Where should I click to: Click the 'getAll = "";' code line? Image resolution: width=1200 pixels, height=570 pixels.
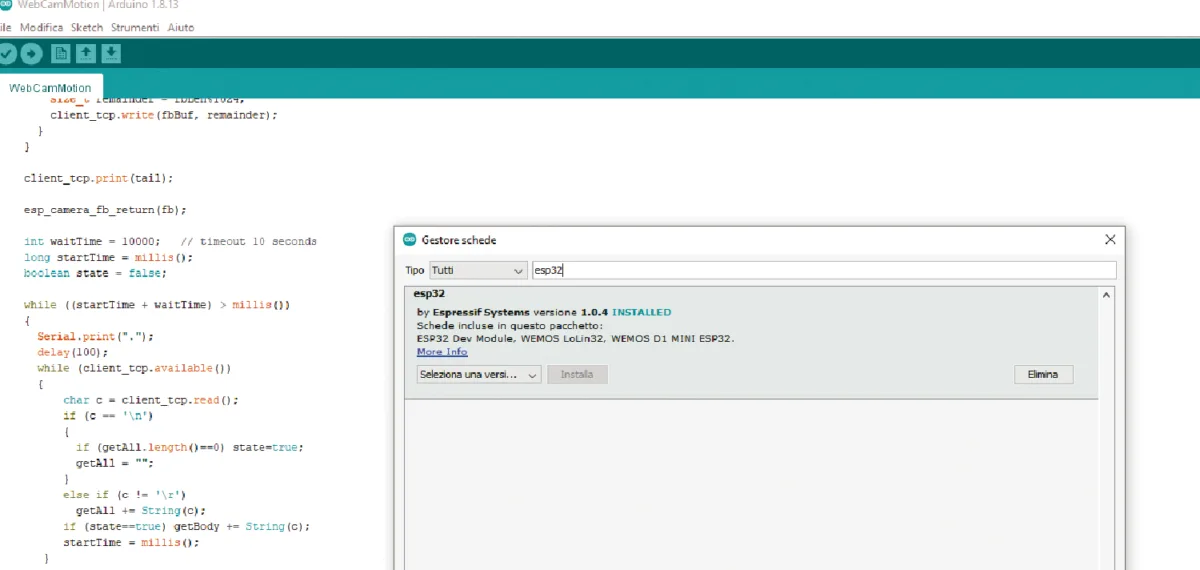tap(115, 463)
